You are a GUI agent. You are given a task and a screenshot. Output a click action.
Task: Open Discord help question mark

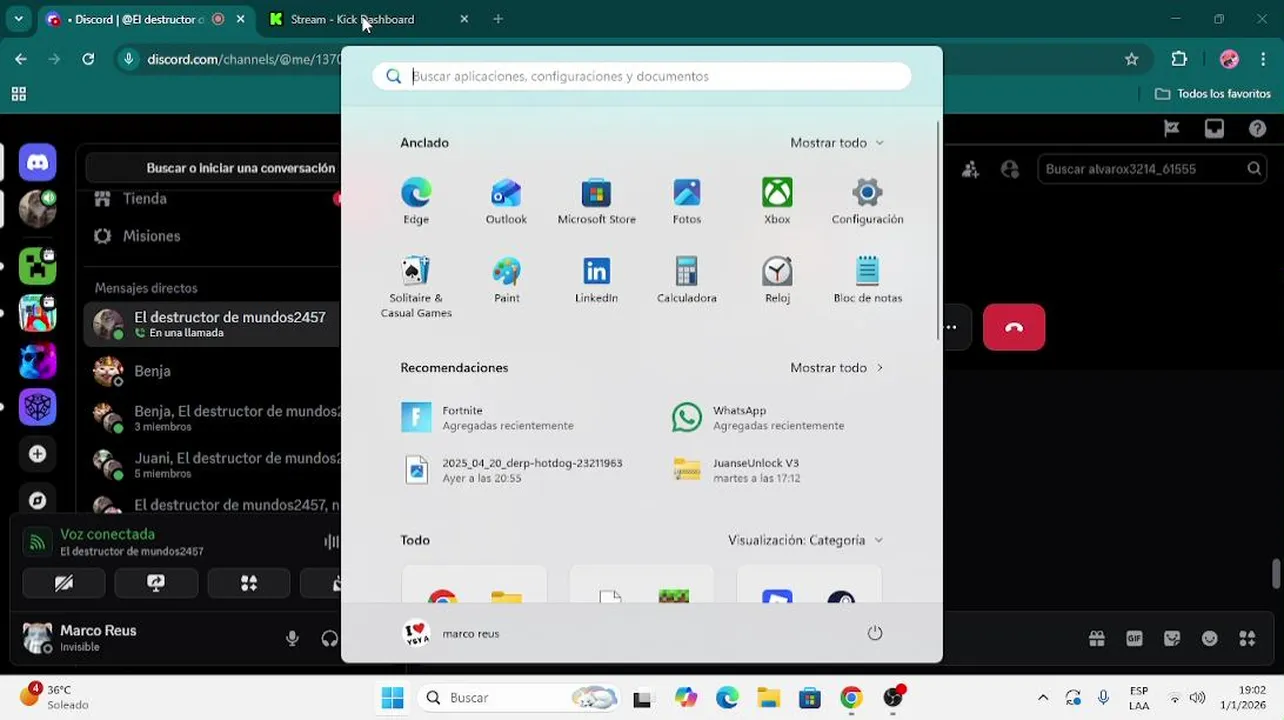click(1258, 129)
